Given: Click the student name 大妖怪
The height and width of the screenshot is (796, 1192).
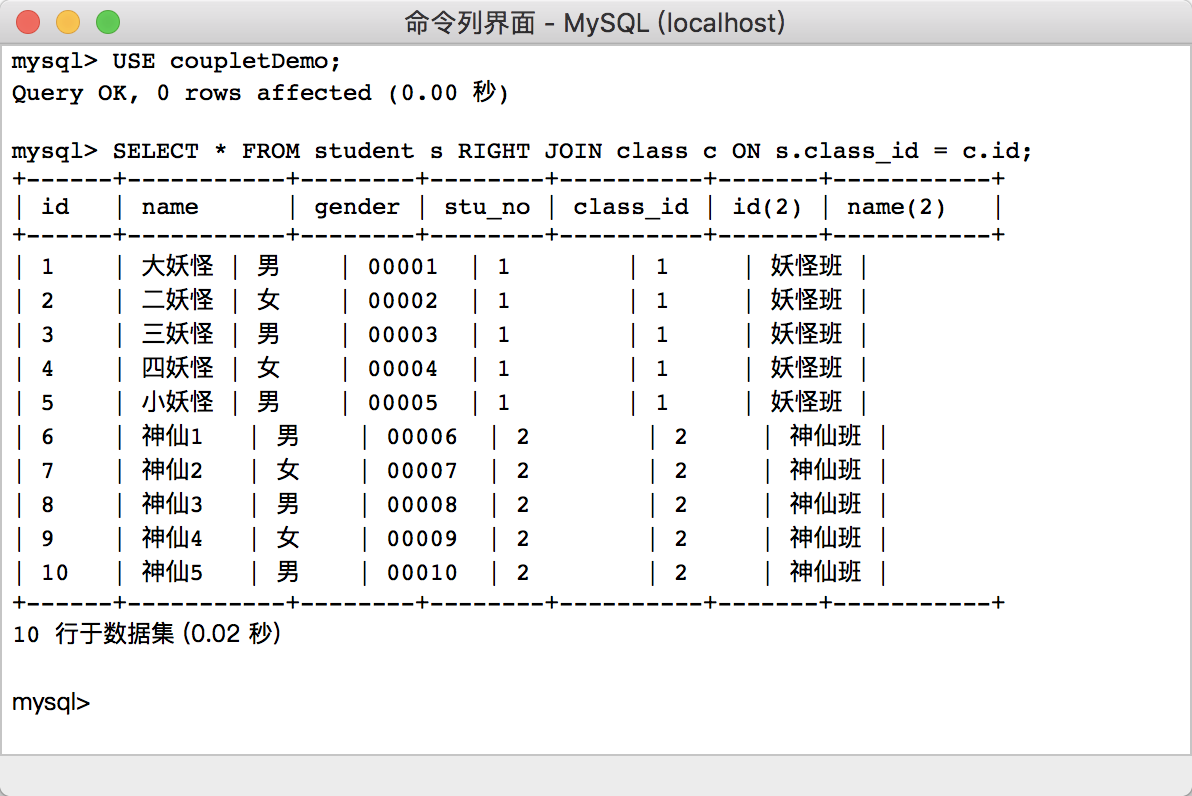Looking at the screenshot, I should [177, 266].
